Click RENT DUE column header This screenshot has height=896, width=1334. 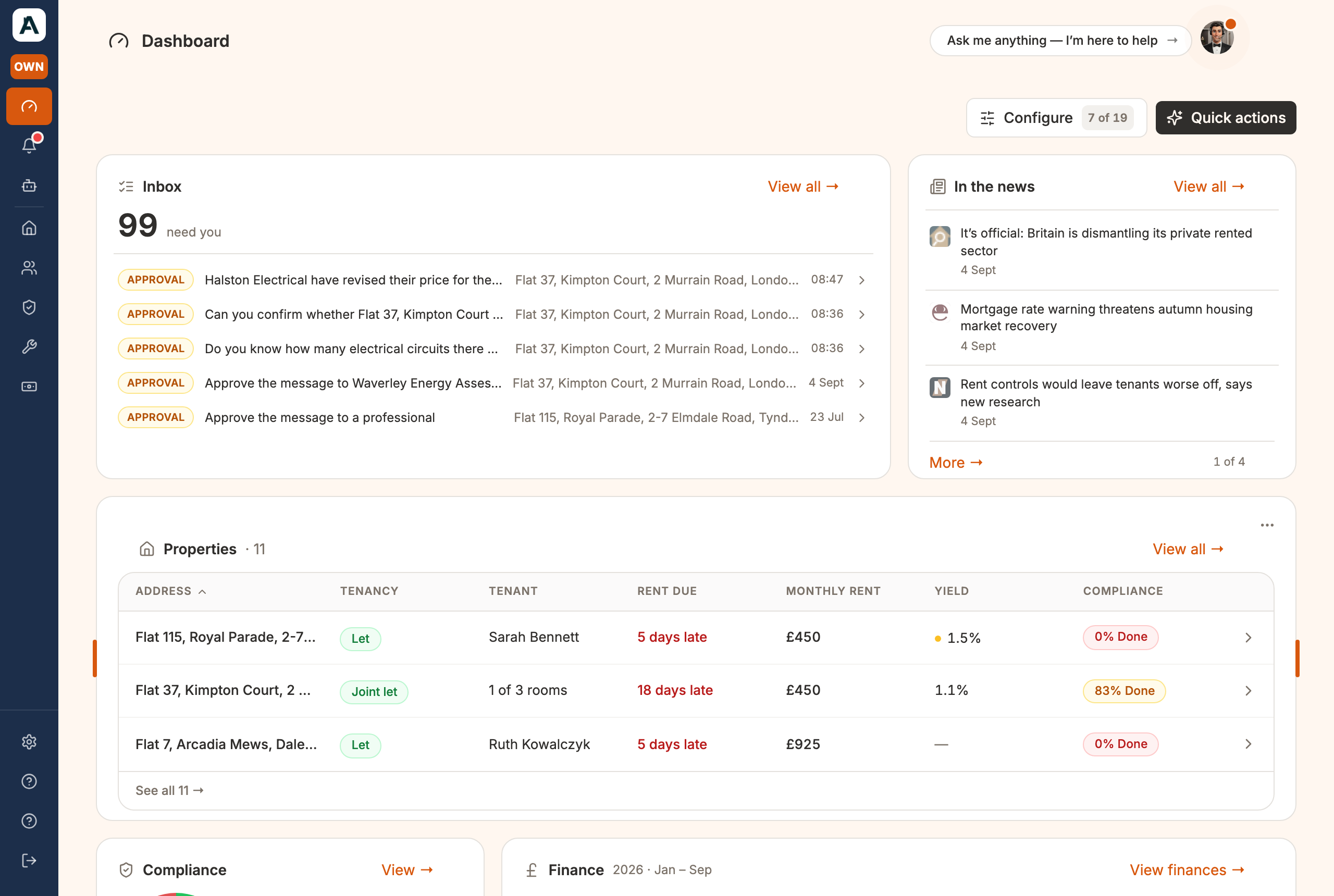point(666,591)
